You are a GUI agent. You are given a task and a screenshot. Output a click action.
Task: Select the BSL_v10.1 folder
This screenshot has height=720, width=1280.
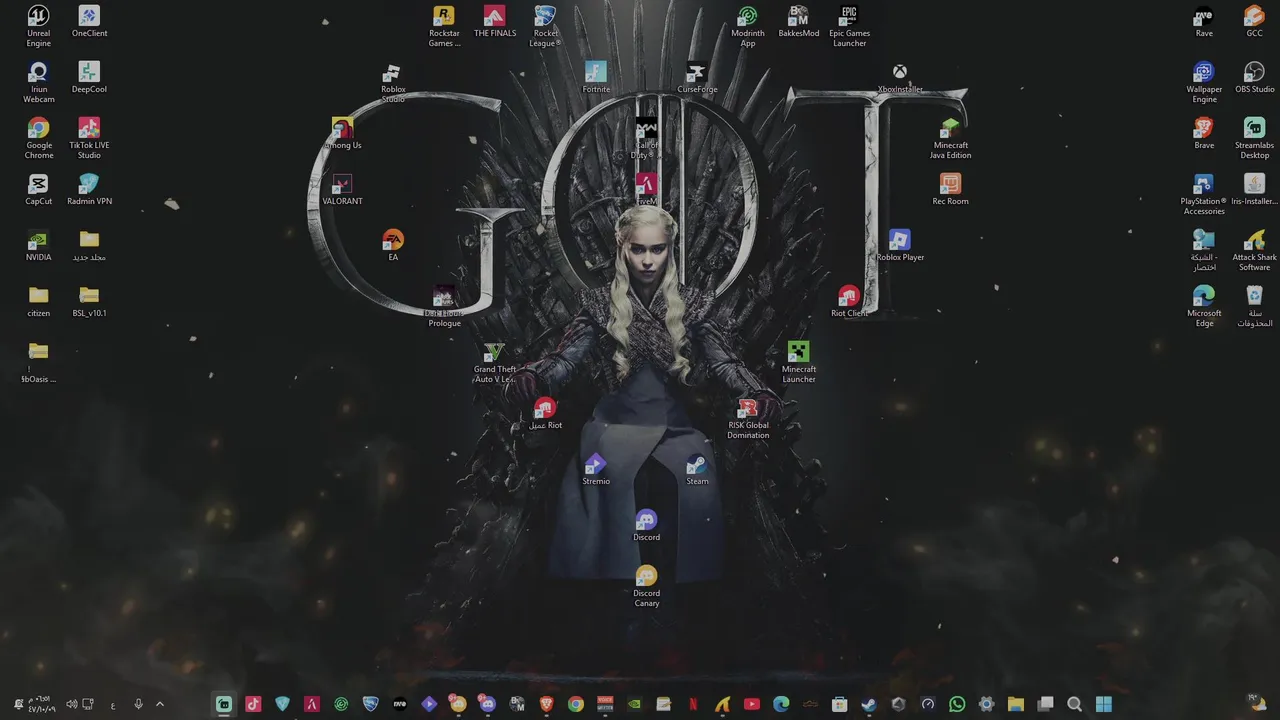89,301
